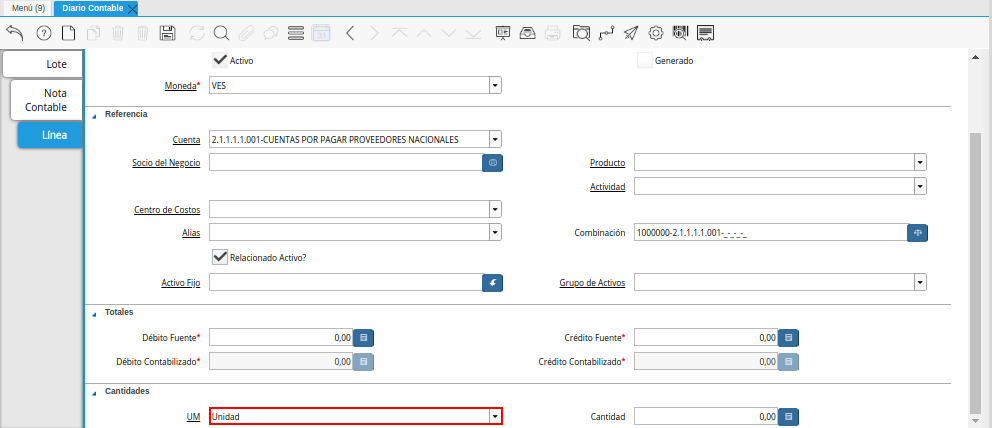992x428 pixels.
Task: Open Combinación account dialog button
Action: pyautogui.click(x=917, y=233)
